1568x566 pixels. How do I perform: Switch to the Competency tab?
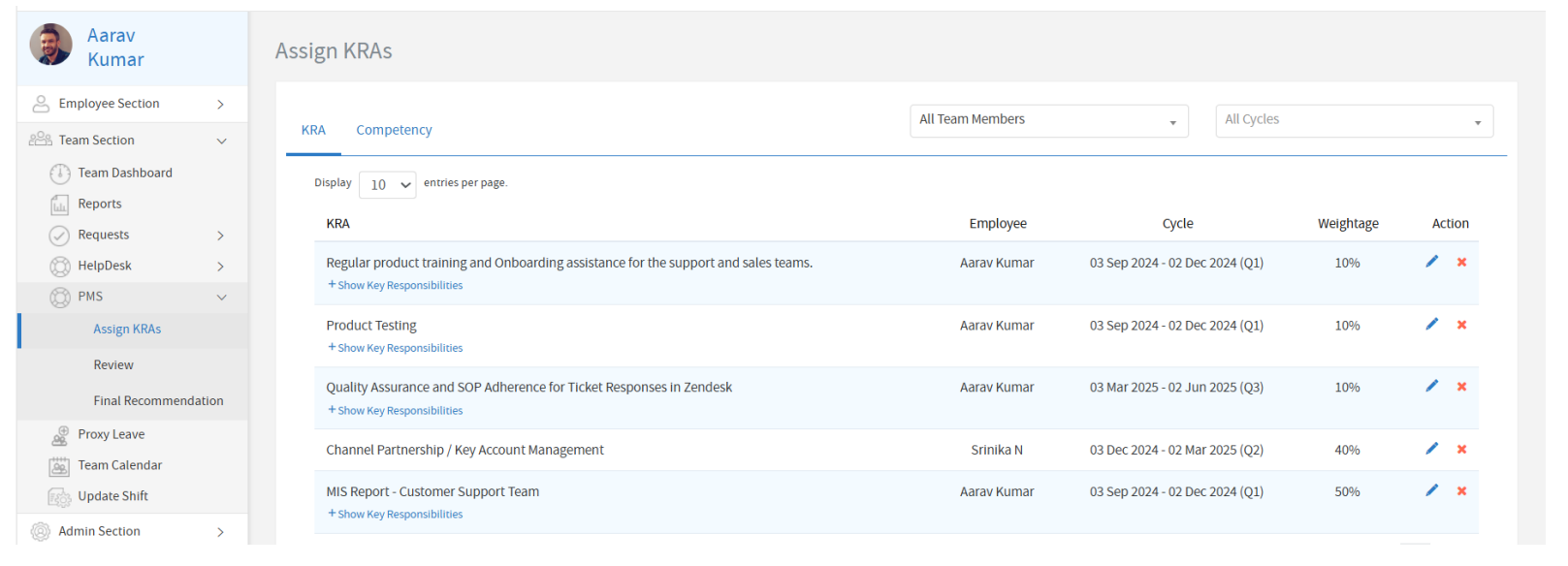(x=394, y=130)
